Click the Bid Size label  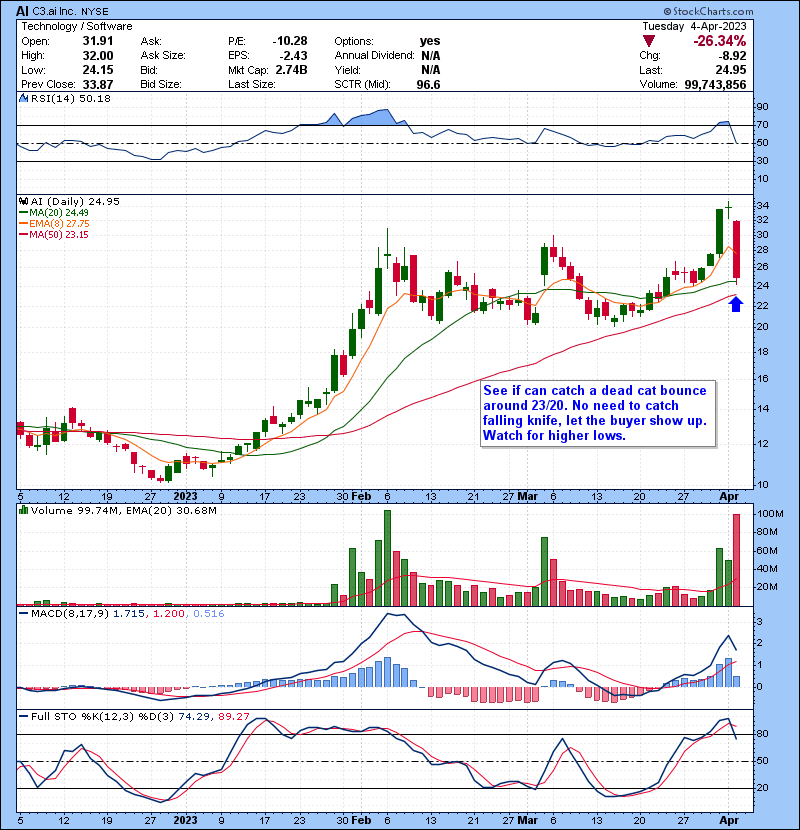tap(161, 84)
